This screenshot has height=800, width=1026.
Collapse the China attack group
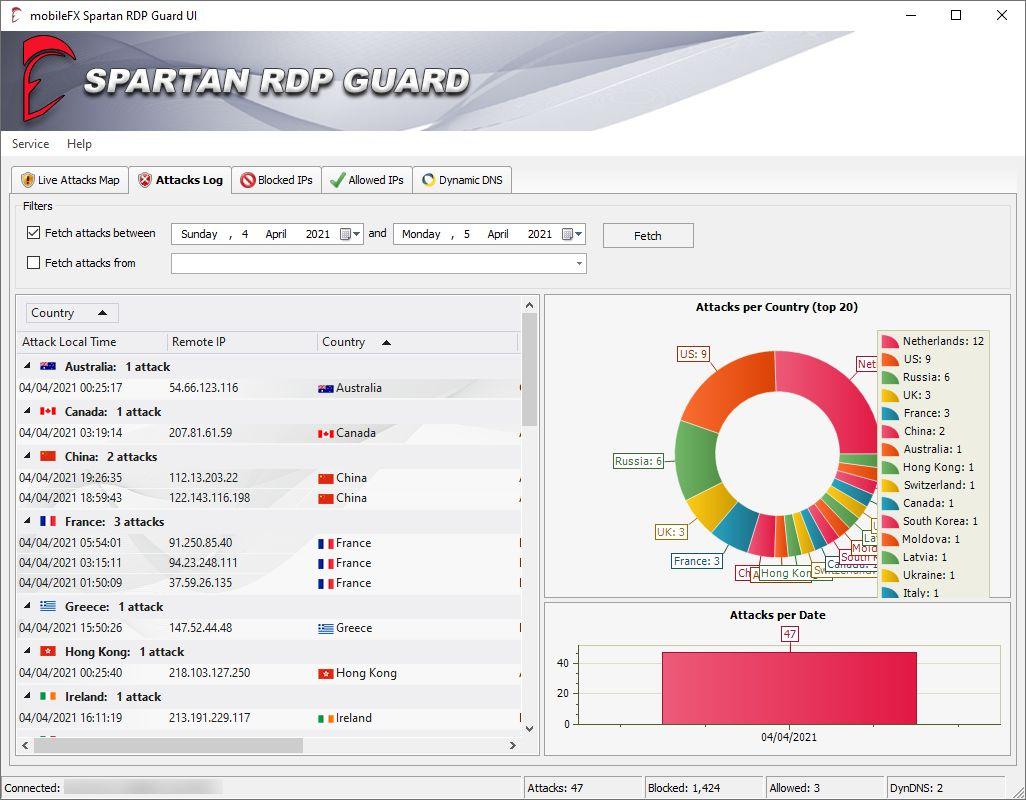tap(27, 455)
